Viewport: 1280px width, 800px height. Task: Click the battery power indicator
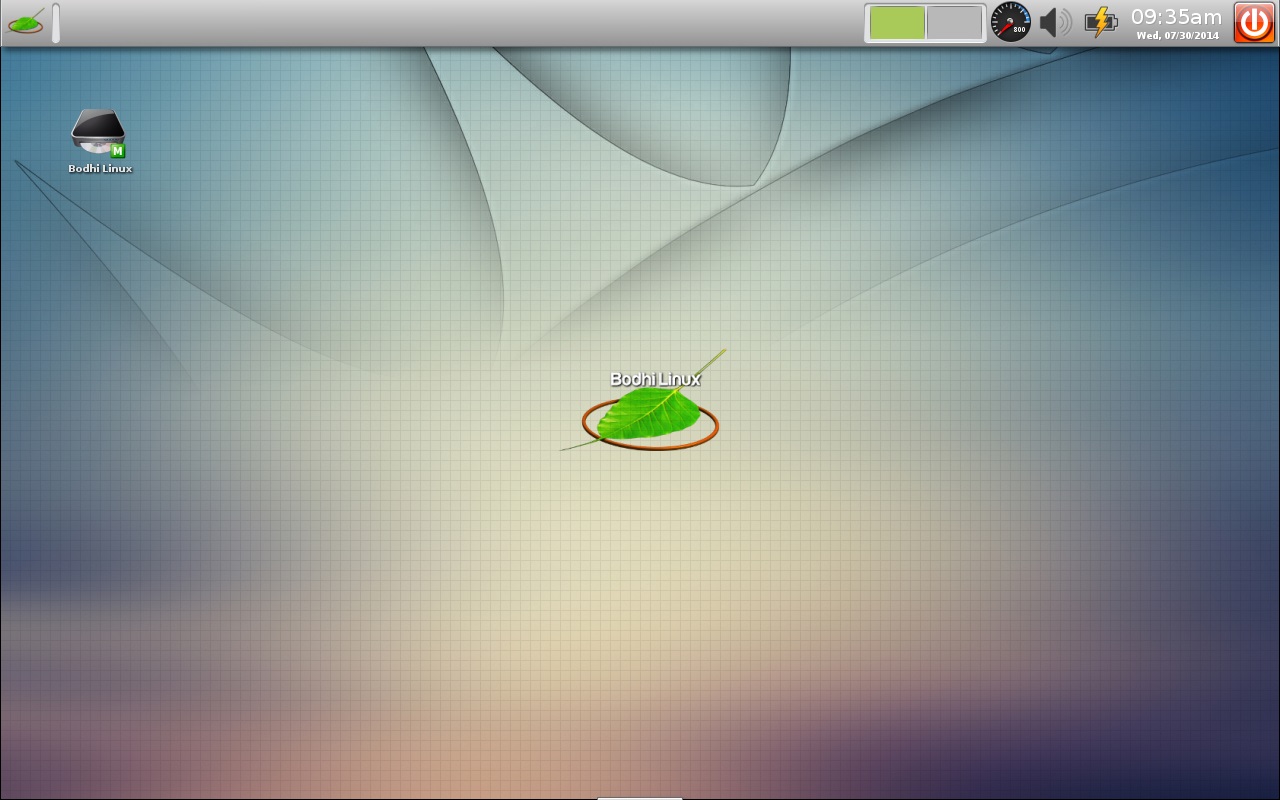pyautogui.click(x=1100, y=22)
